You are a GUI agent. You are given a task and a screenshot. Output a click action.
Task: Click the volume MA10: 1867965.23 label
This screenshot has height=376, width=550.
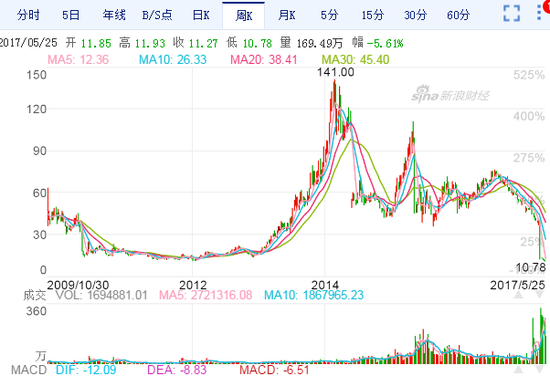pos(314,295)
